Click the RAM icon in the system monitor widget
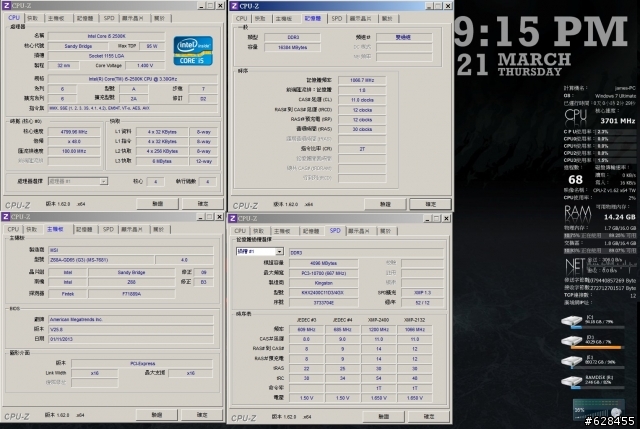This screenshot has width=640, height=429. click(x=578, y=213)
